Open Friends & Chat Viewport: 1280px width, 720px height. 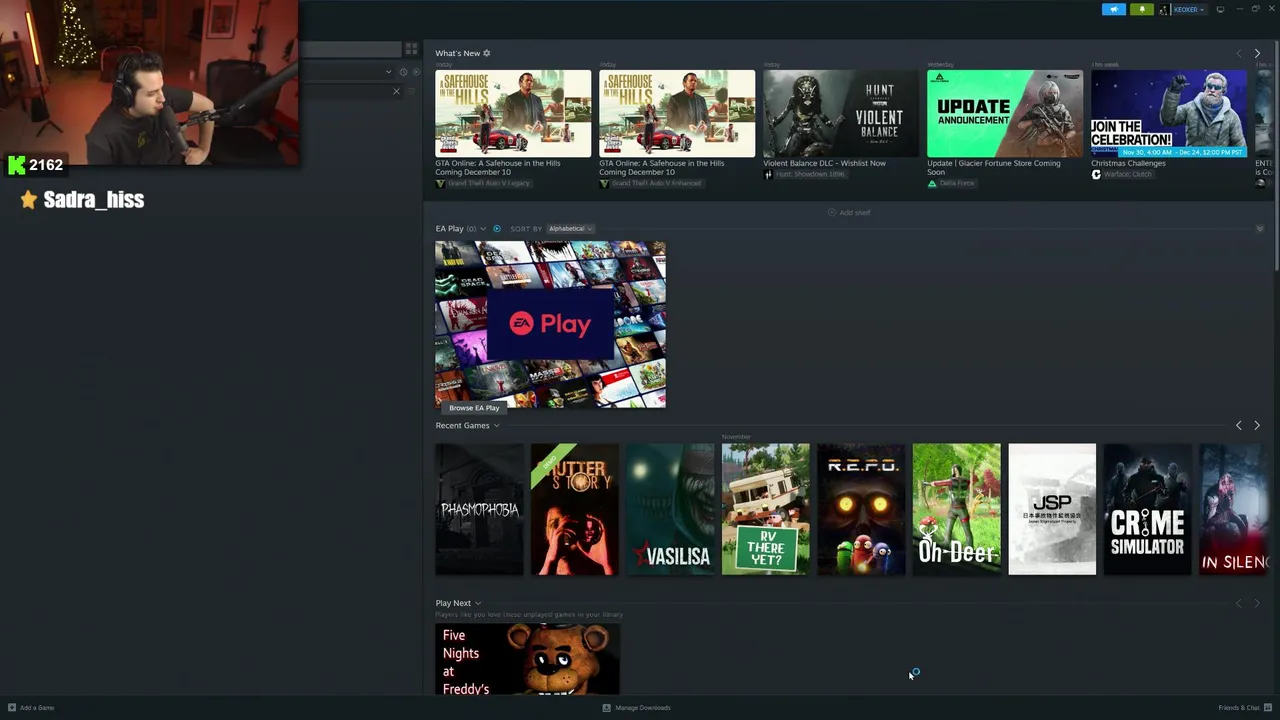[1244, 708]
